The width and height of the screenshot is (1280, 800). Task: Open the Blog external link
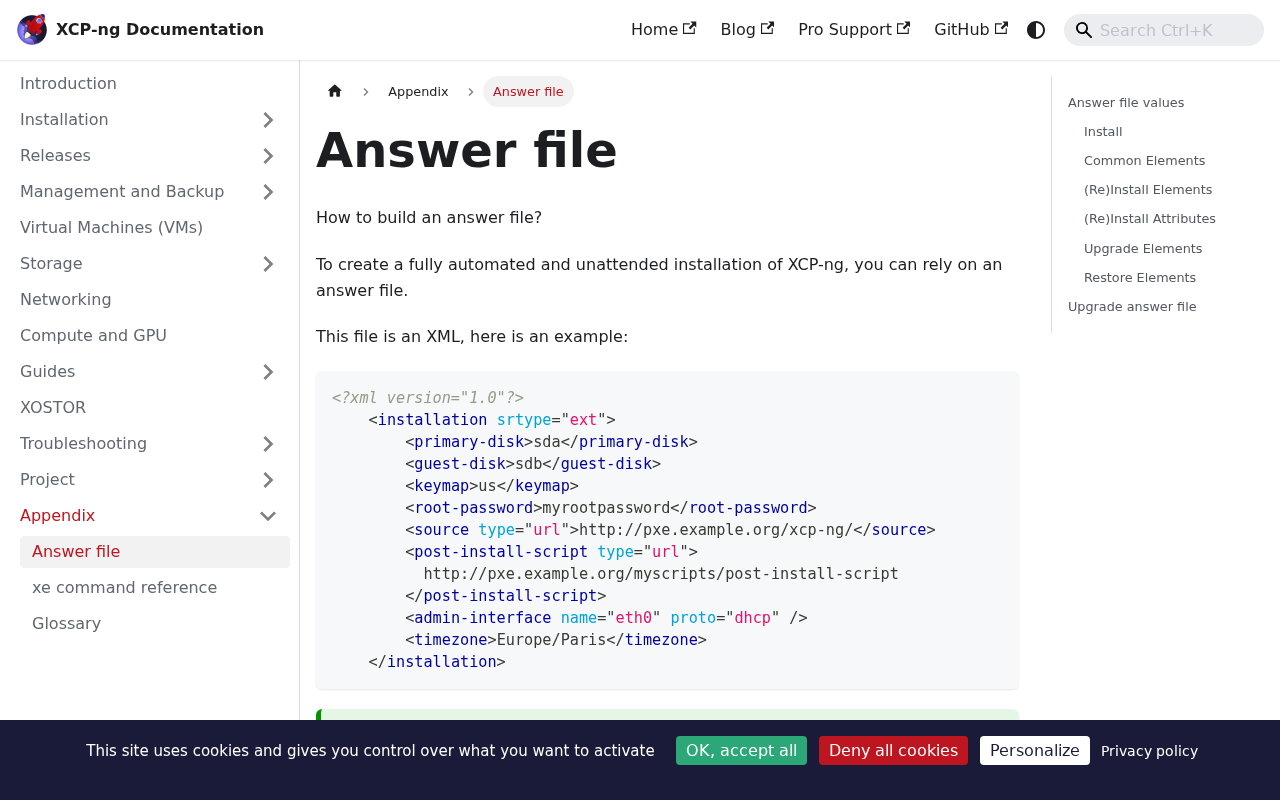click(745, 28)
